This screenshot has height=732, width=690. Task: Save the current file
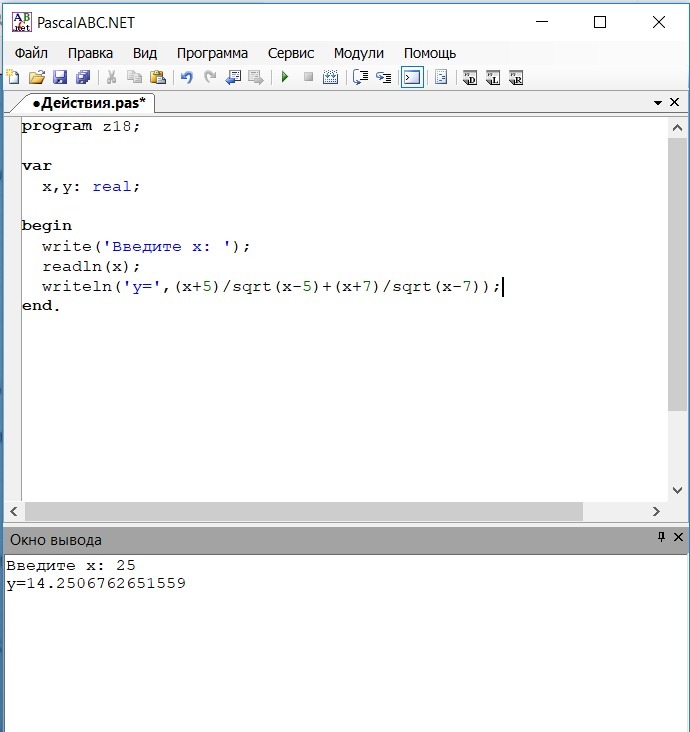pyautogui.click(x=60, y=77)
